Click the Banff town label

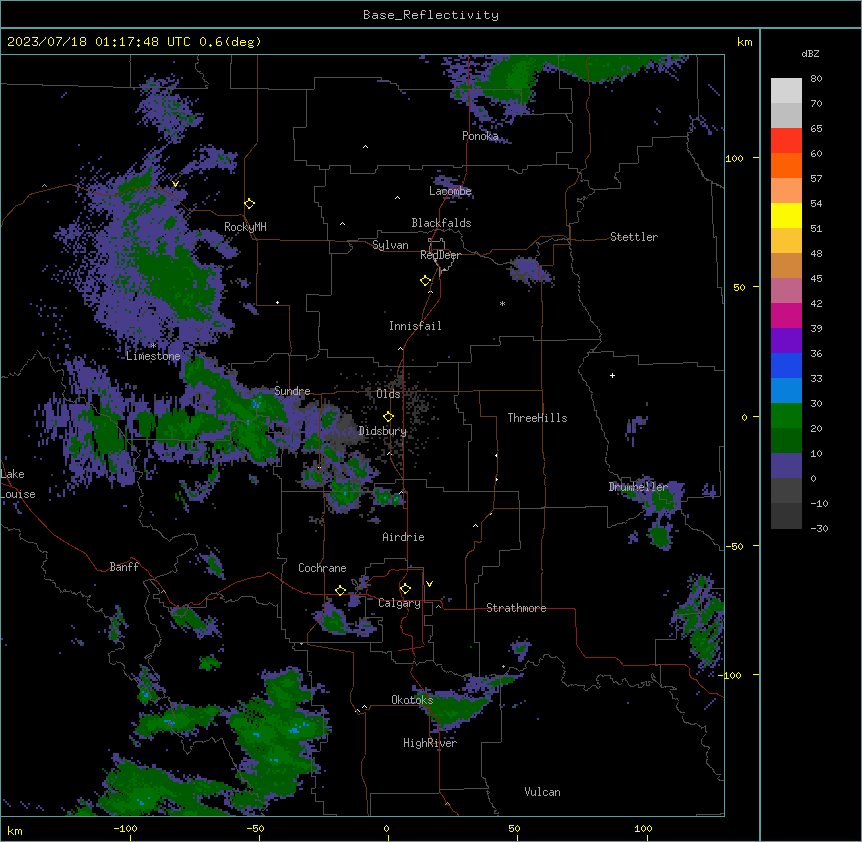click(x=124, y=567)
